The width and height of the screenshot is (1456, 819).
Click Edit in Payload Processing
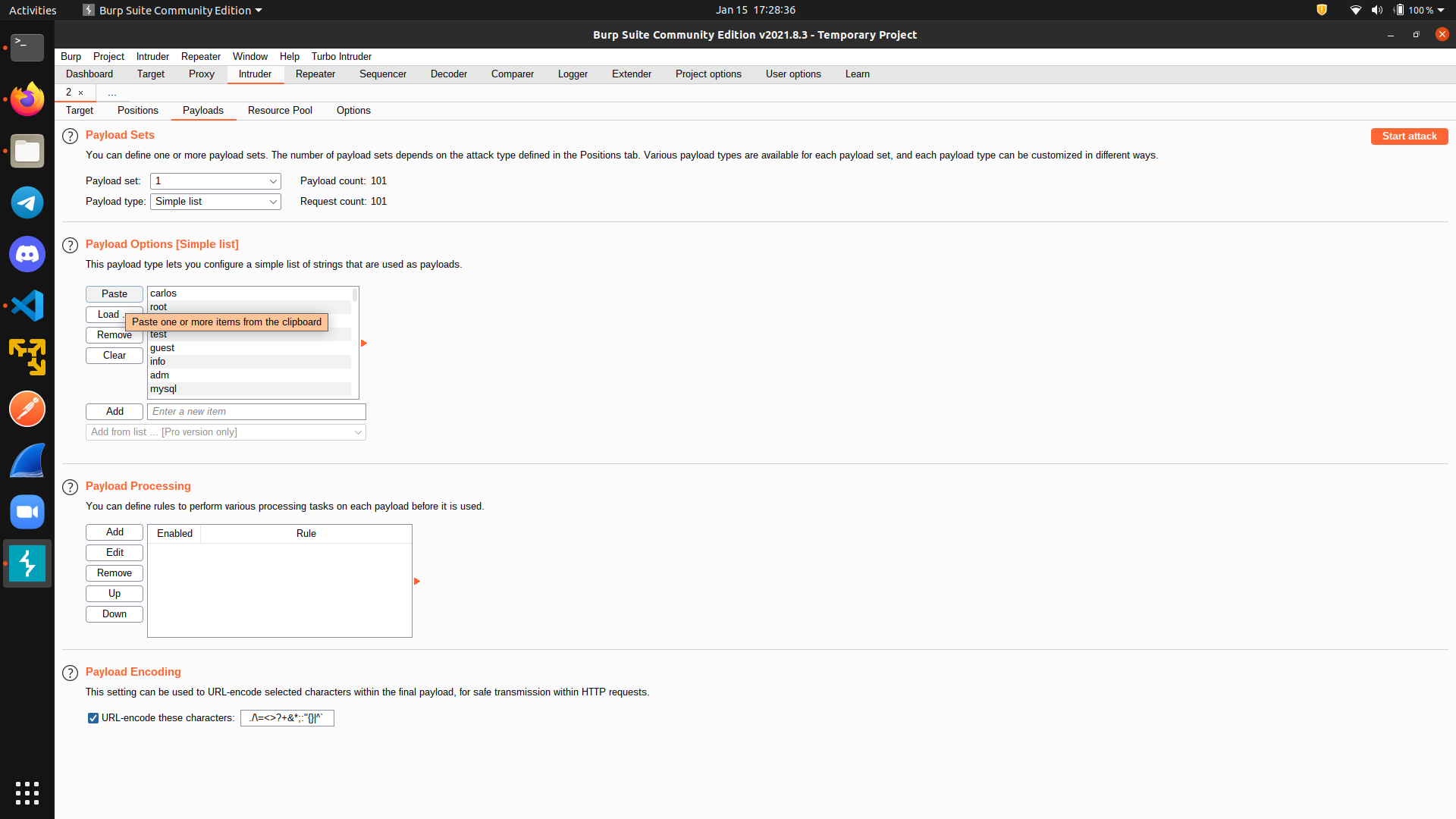click(x=115, y=553)
